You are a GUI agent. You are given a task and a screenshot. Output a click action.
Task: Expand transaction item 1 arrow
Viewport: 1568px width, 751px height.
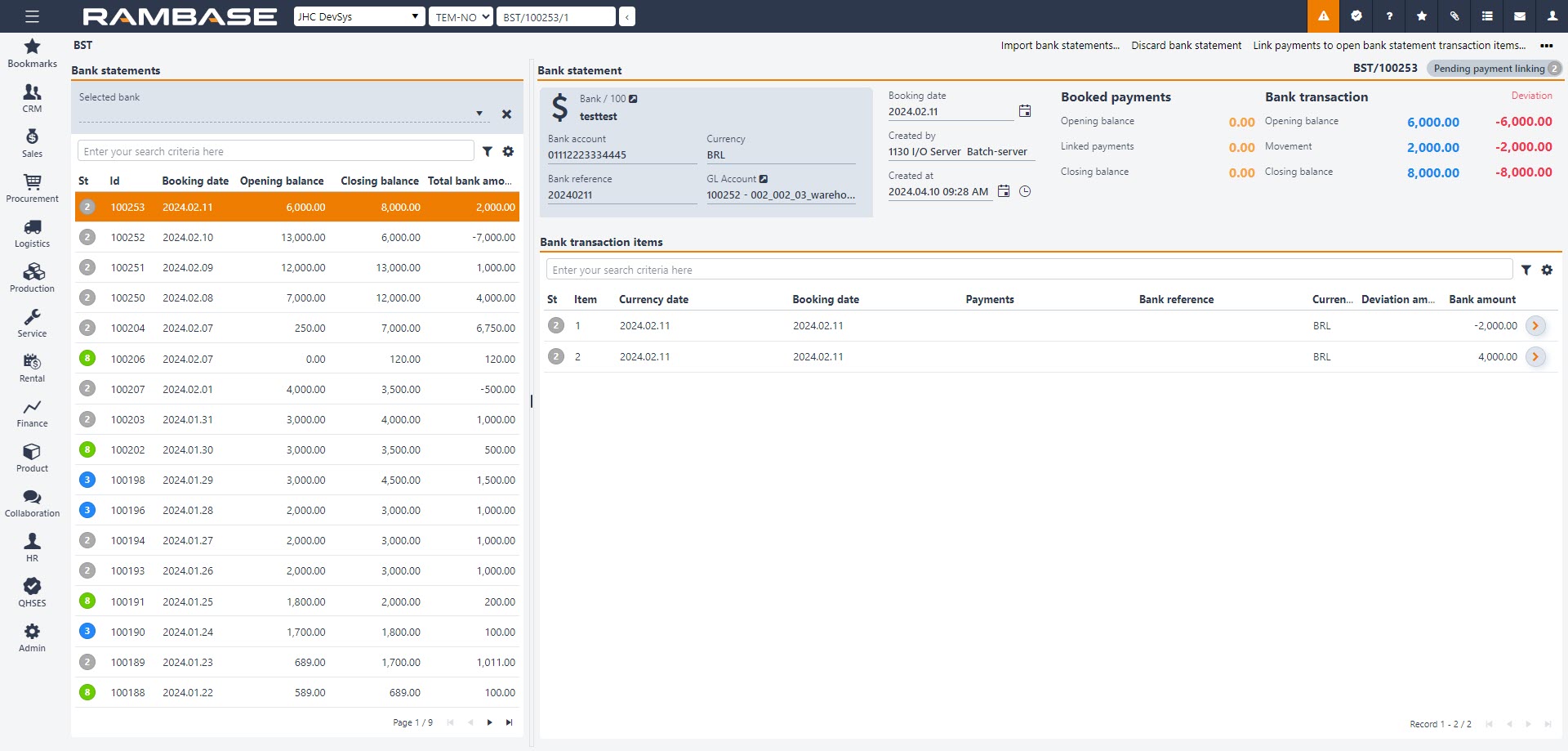coord(1535,326)
